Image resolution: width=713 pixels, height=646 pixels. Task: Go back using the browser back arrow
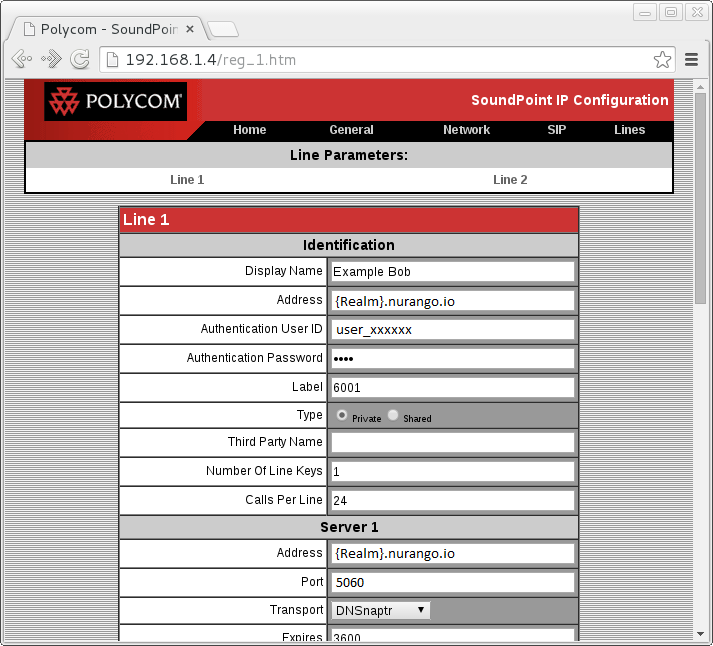(x=21, y=59)
